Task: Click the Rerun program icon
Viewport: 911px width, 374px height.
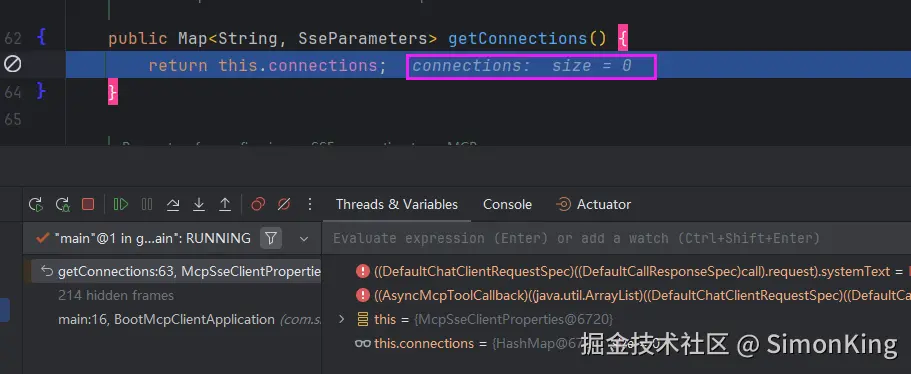Action: tap(36, 204)
